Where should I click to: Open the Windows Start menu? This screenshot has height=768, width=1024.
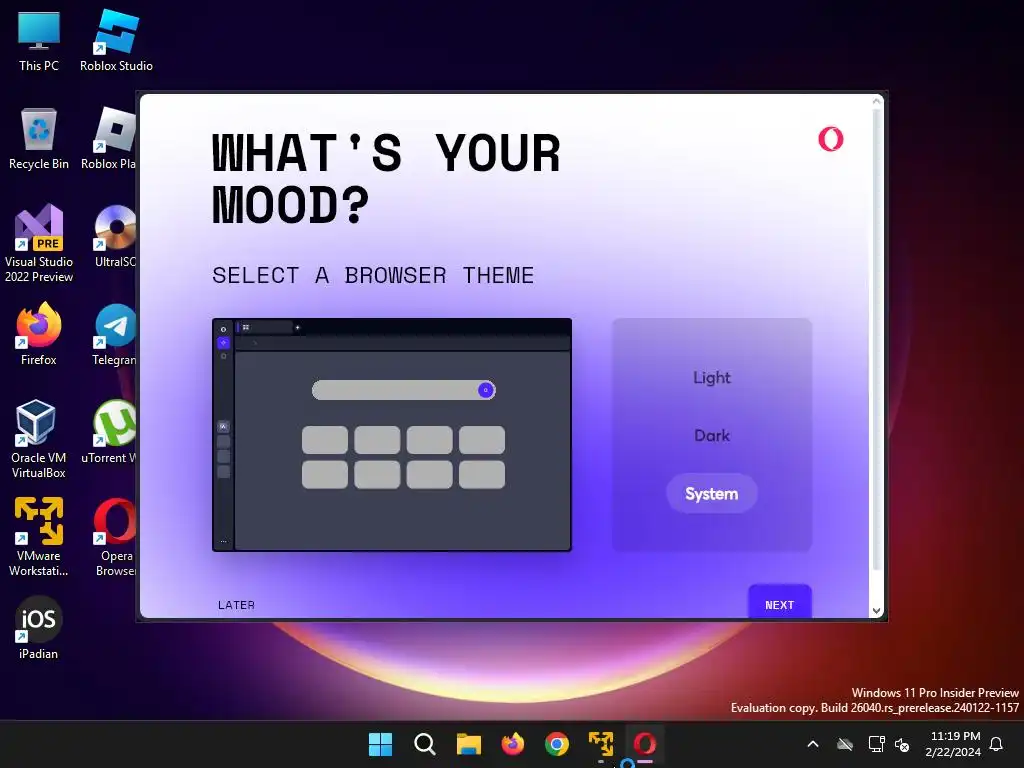(x=380, y=744)
